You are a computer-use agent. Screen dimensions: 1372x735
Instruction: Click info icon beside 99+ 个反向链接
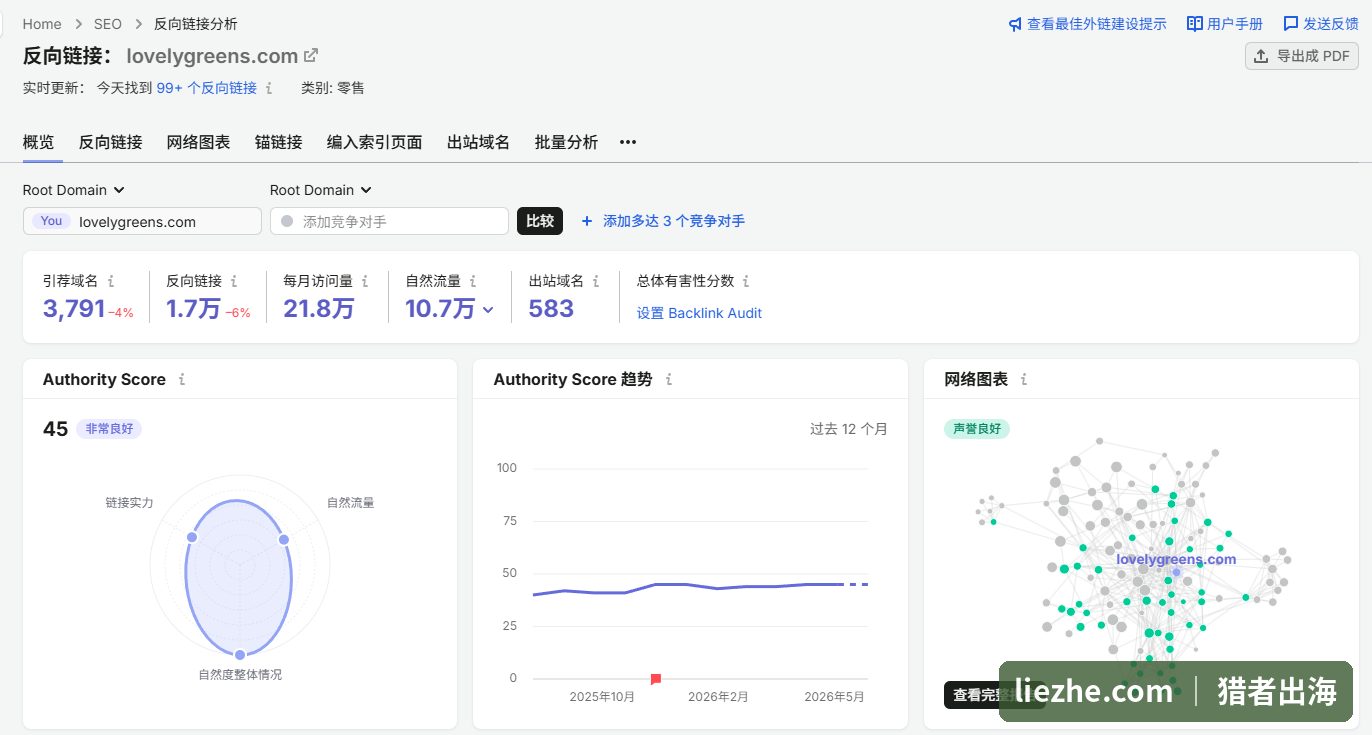[x=269, y=88]
